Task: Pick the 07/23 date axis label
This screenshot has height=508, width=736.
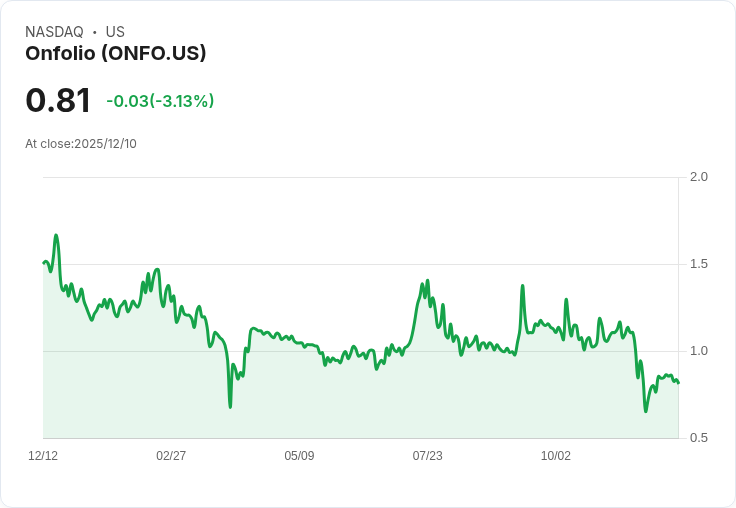Action: (x=427, y=456)
